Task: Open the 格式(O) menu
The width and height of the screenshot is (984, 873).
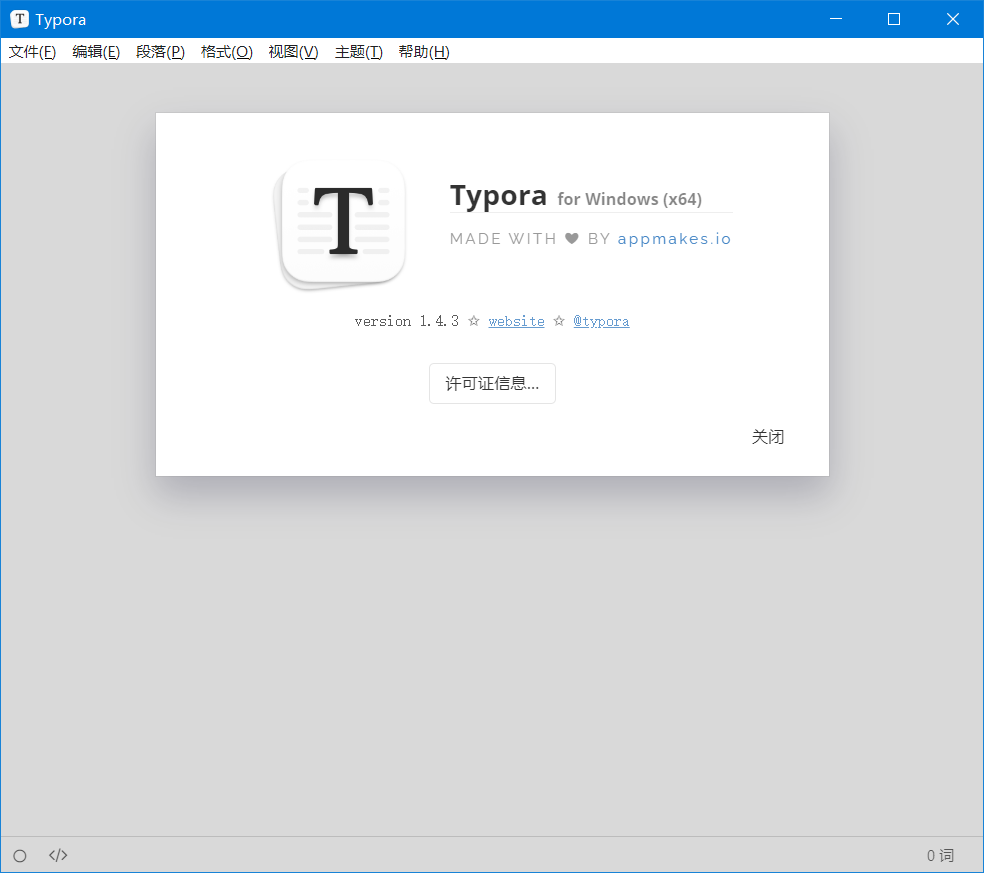Action: pos(227,51)
